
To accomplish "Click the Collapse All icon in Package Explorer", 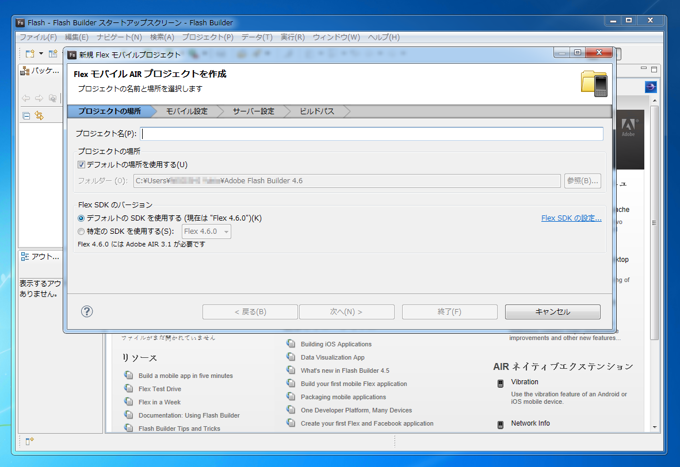I will 26,116.
